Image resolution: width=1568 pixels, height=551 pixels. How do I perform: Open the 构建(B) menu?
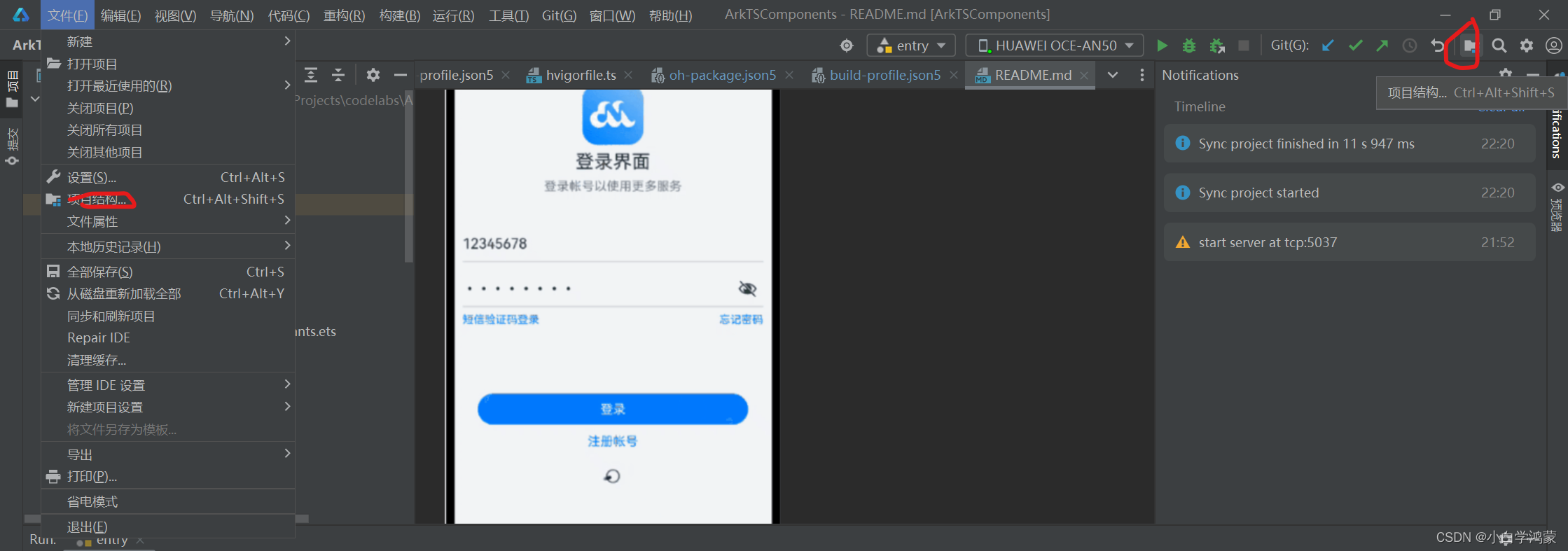(x=400, y=15)
